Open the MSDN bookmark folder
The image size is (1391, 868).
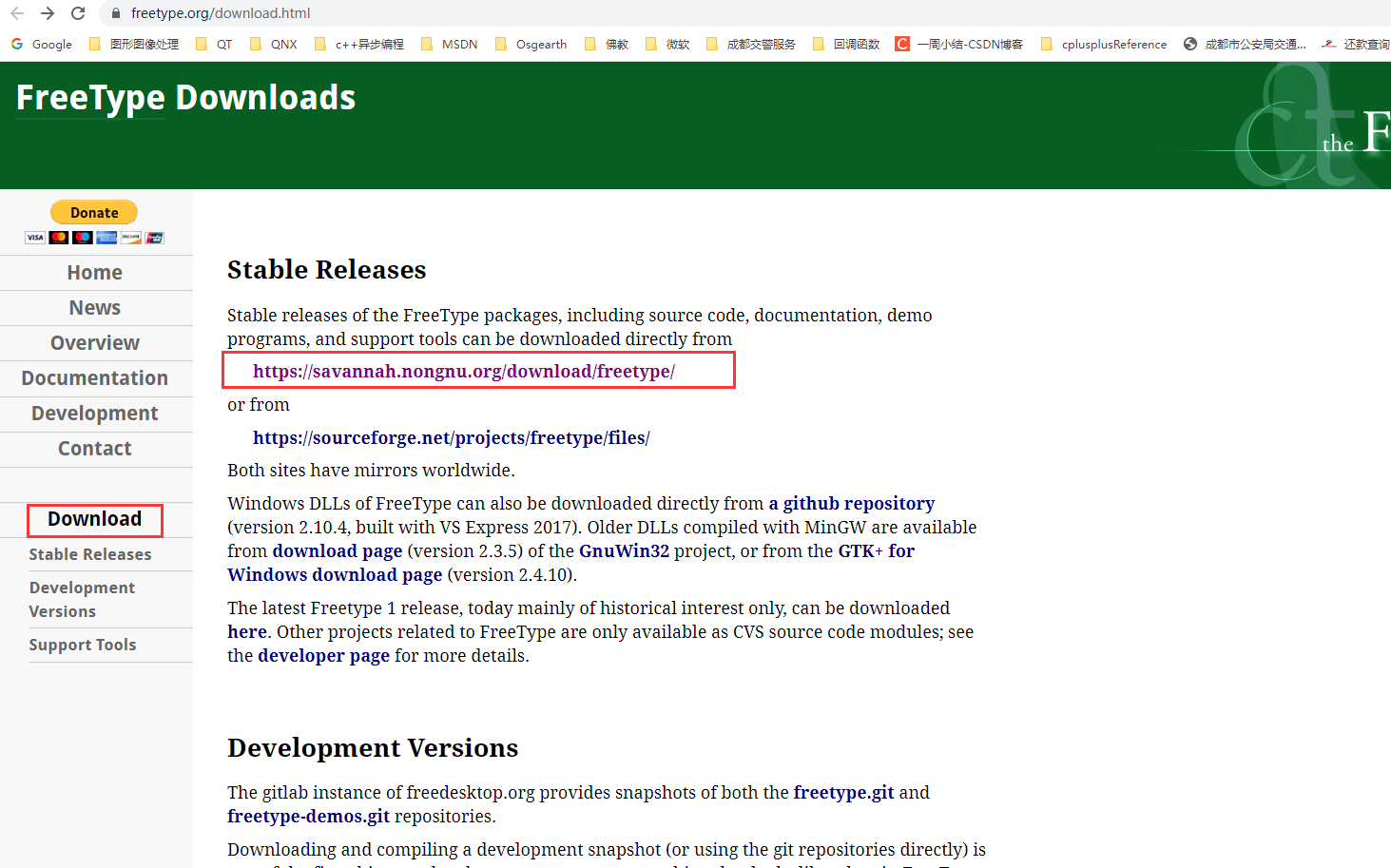coord(449,44)
